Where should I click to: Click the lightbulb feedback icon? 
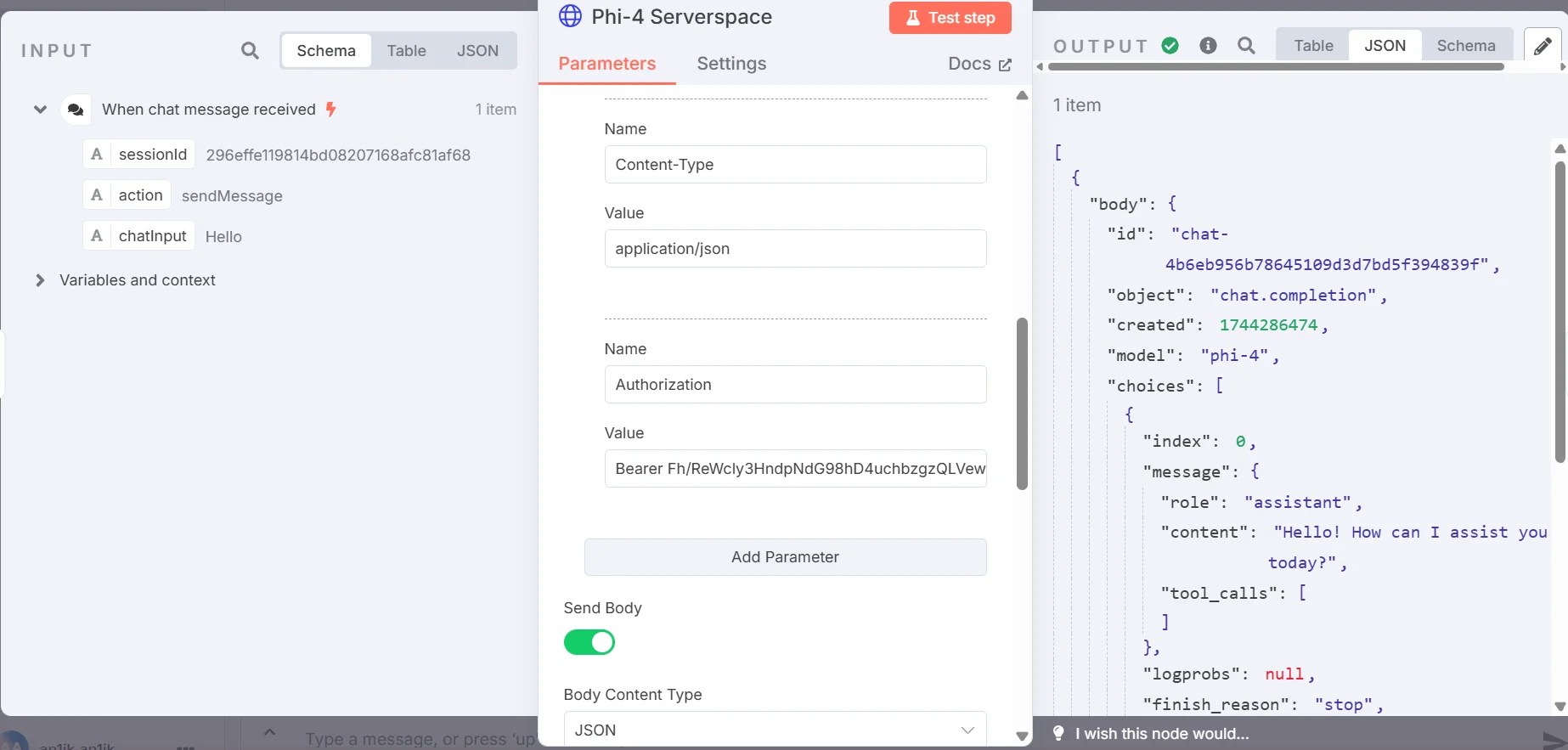click(1058, 733)
